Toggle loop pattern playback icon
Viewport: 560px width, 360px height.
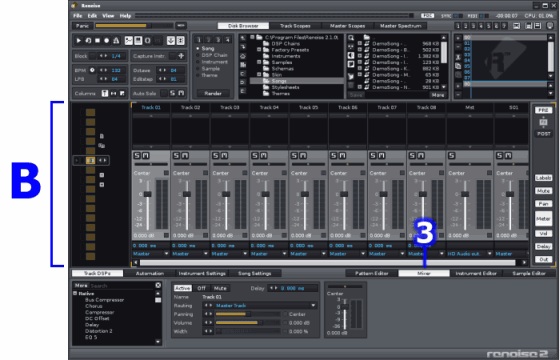click(88, 41)
